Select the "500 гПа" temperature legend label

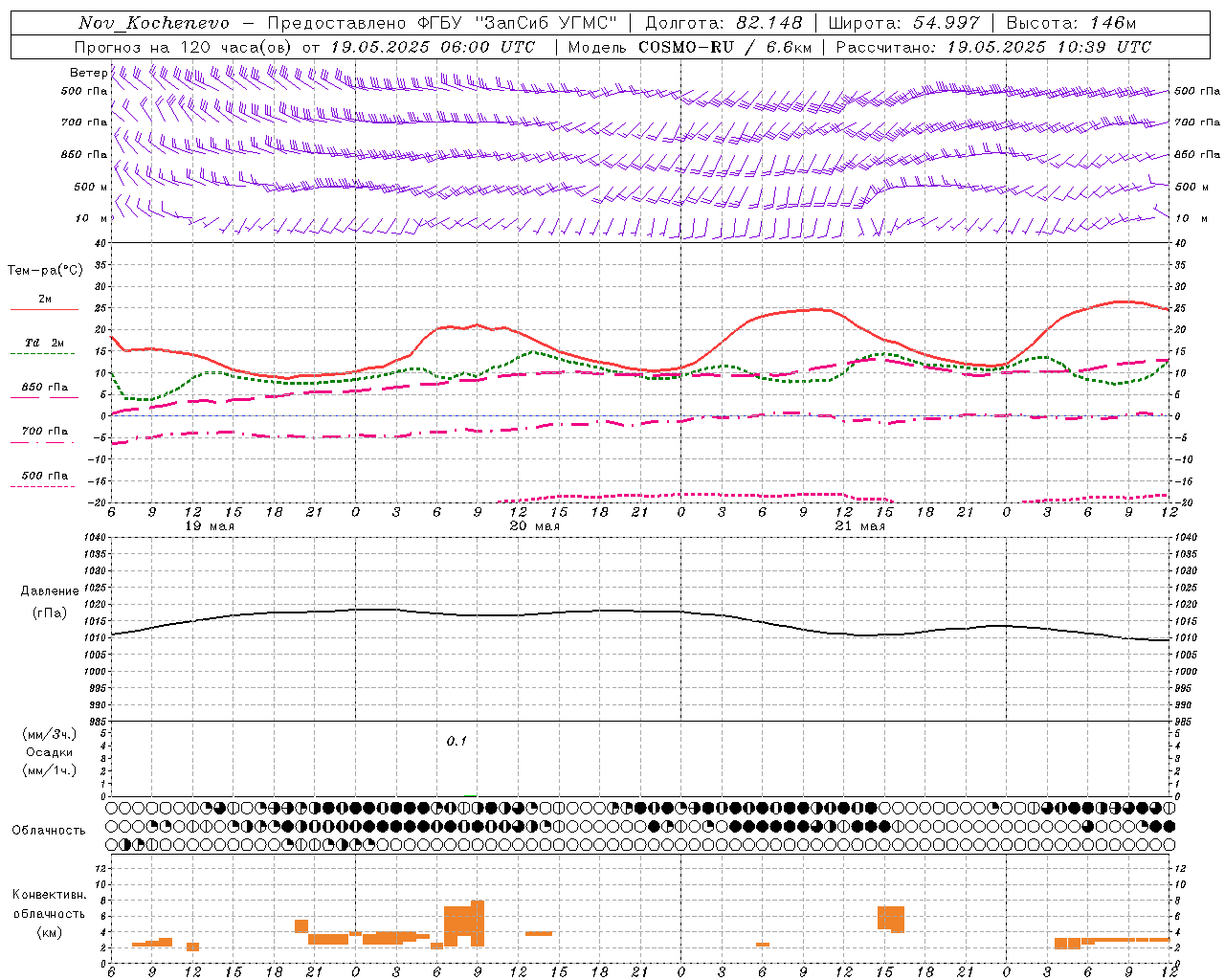pos(45,476)
